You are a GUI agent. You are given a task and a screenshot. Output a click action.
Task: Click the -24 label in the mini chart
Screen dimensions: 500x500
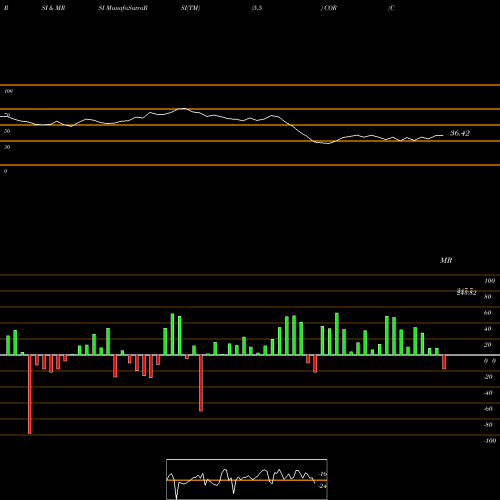pyautogui.click(x=323, y=486)
